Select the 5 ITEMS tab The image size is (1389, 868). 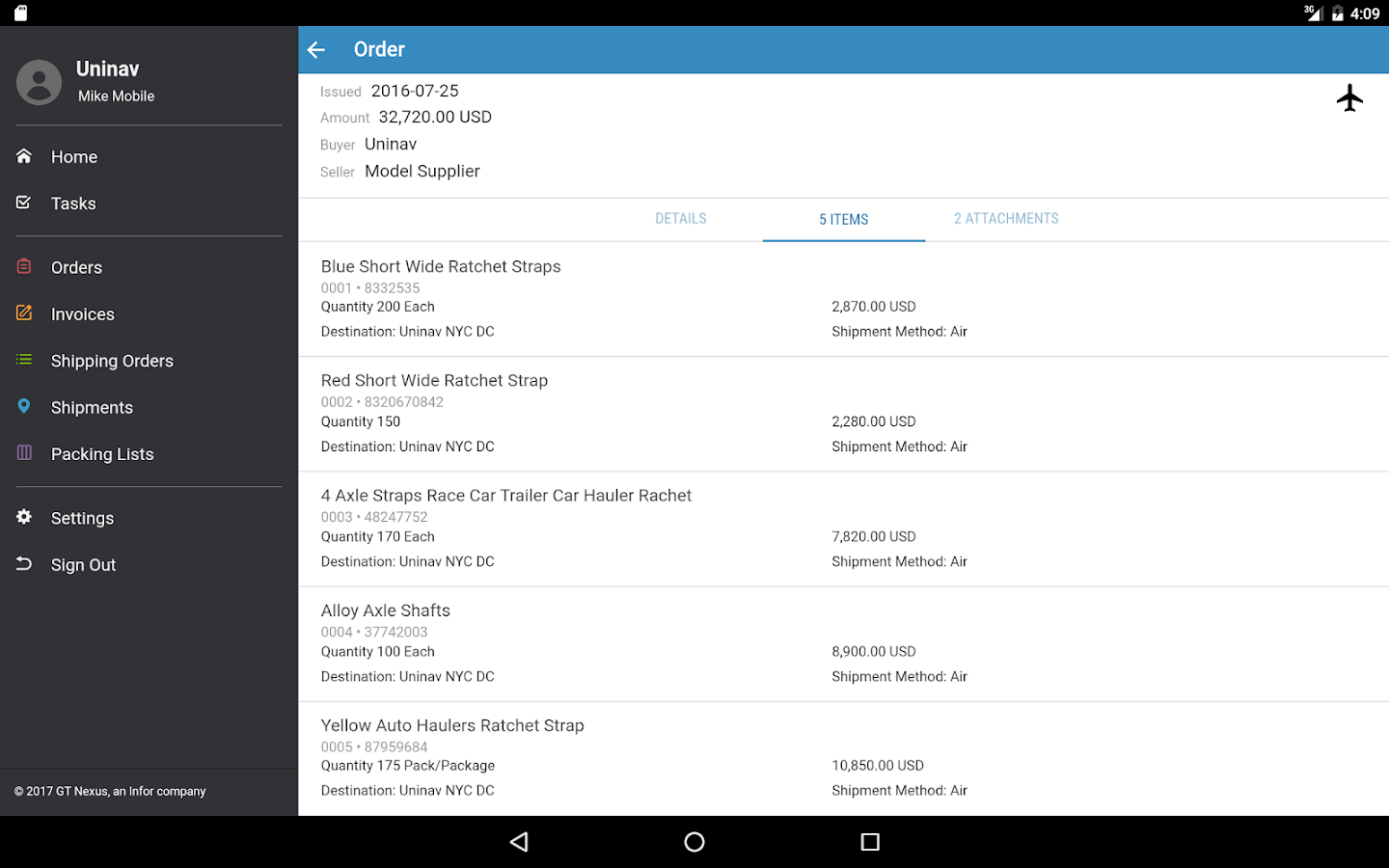(x=843, y=219)
